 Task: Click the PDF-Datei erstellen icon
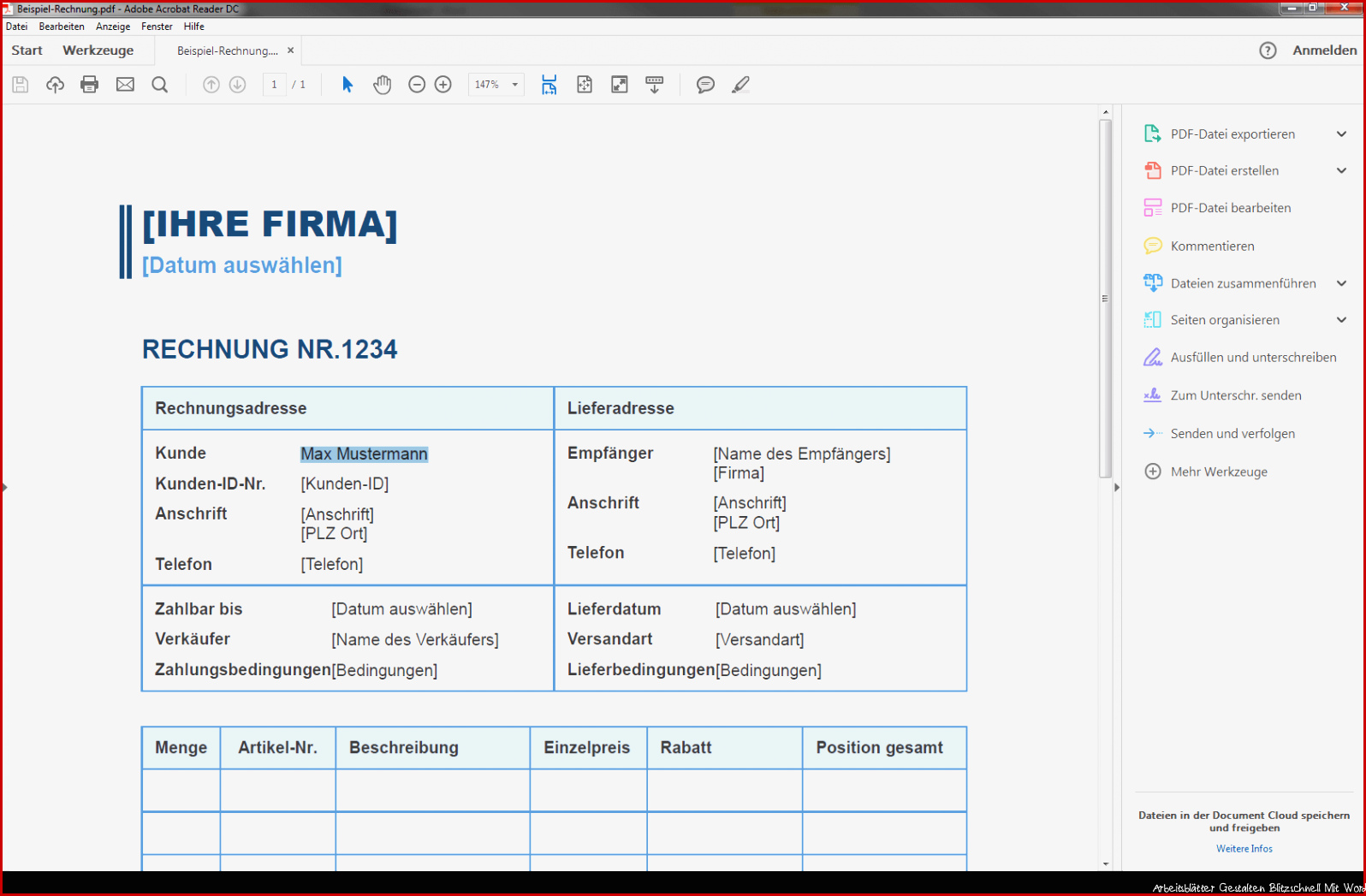(1153, 170)
